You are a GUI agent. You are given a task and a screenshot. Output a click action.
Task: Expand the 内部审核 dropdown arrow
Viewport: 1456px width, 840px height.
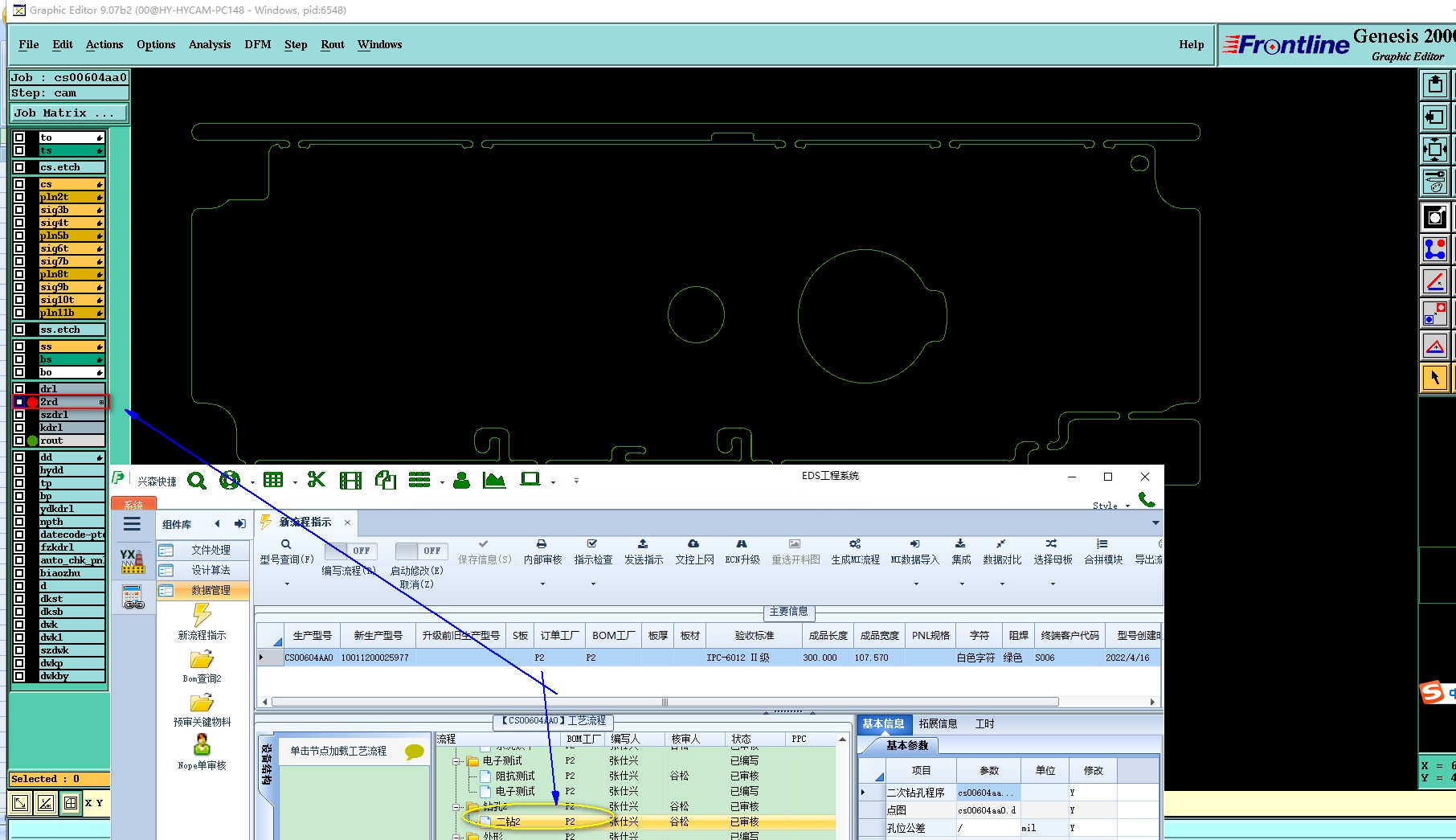(542, 584)
